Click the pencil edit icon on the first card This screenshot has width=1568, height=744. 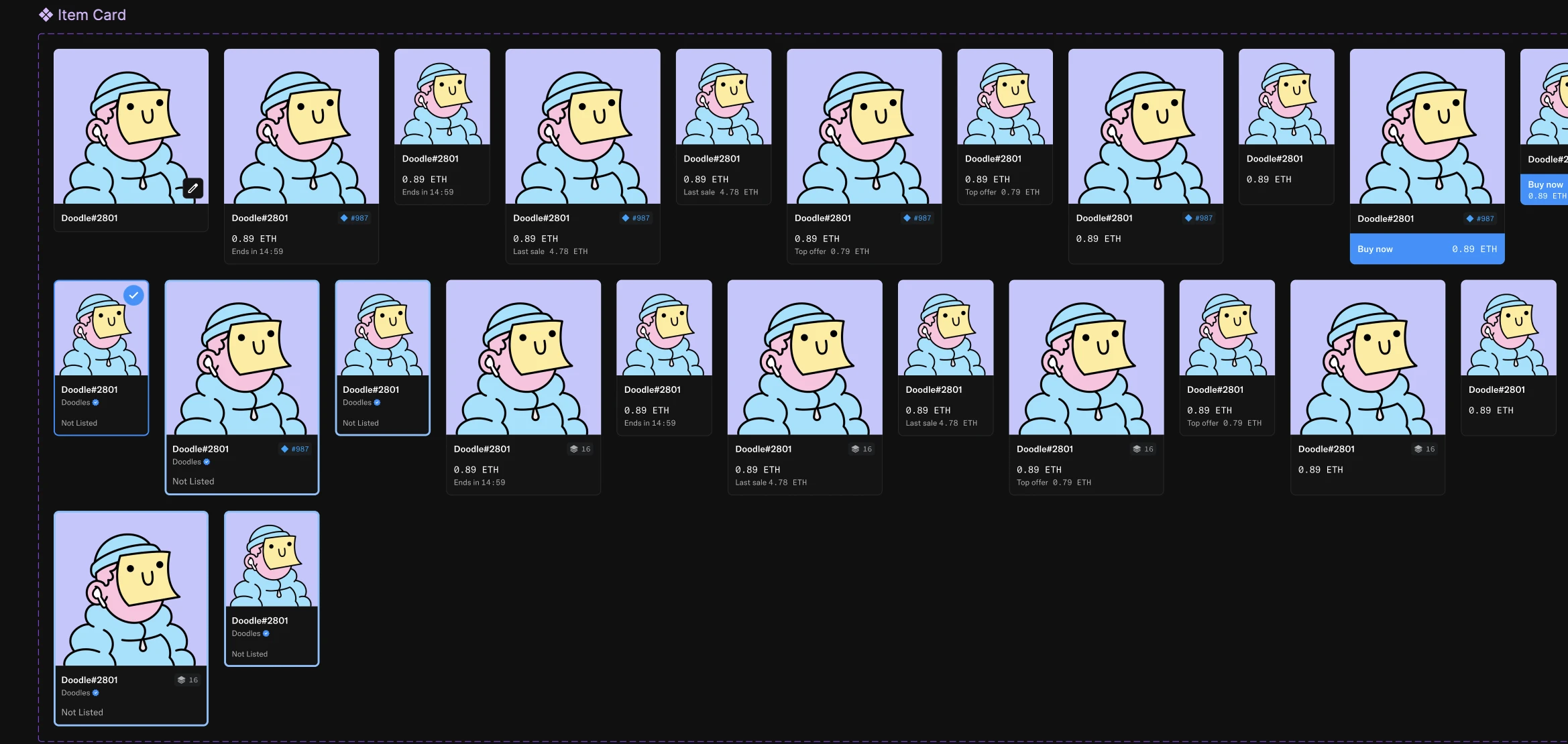click(192, 188)
